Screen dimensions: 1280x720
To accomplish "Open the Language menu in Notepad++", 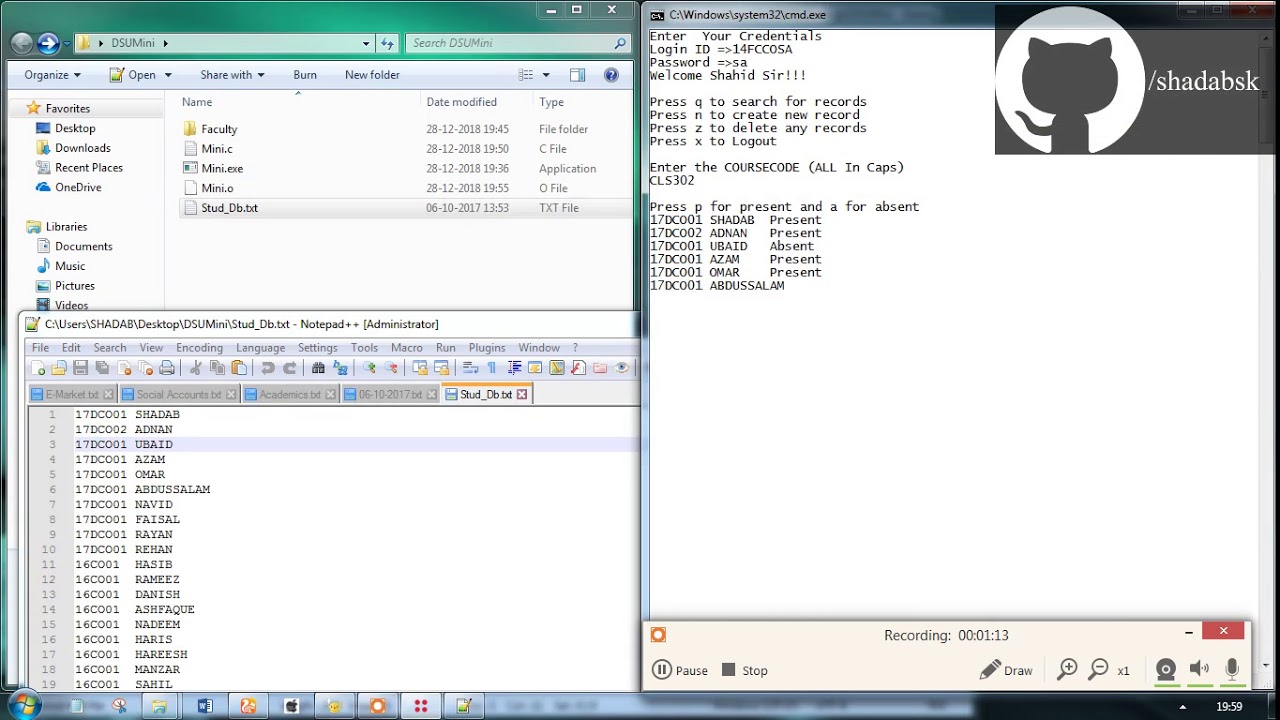I will point(260,347).
